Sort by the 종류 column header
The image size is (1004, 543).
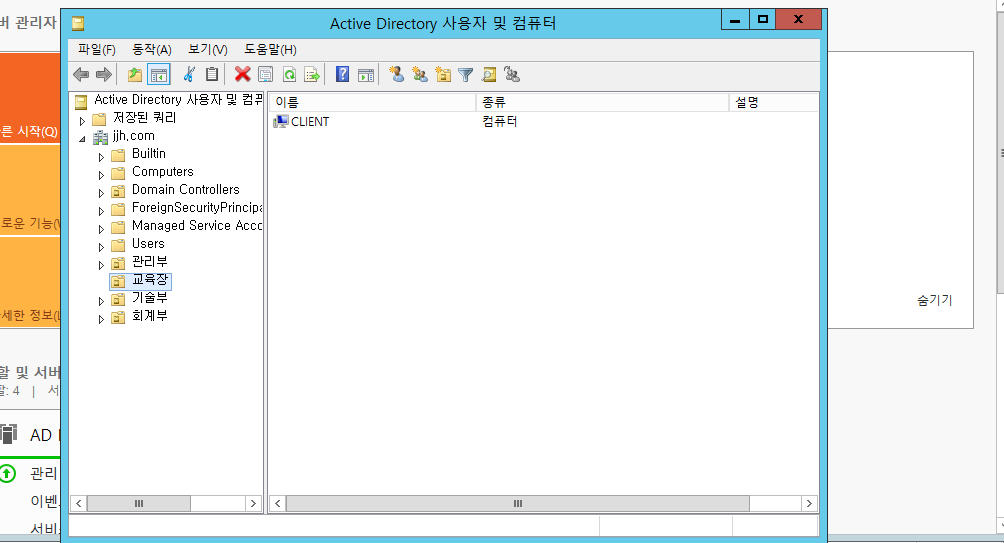tap(603, 102)
